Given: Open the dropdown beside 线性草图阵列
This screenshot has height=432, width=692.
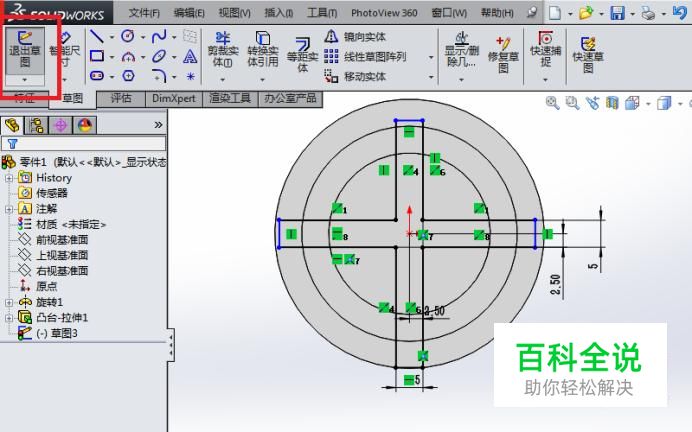Looking at the screenshot, I should tap(431, 57).
